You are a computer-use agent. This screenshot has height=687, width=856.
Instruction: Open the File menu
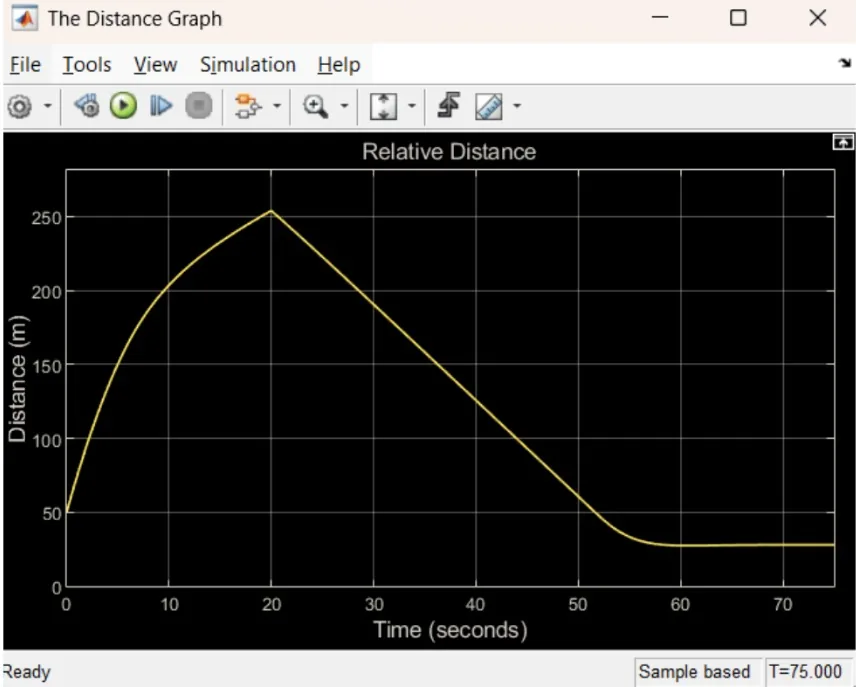click(x=25, y=65)
